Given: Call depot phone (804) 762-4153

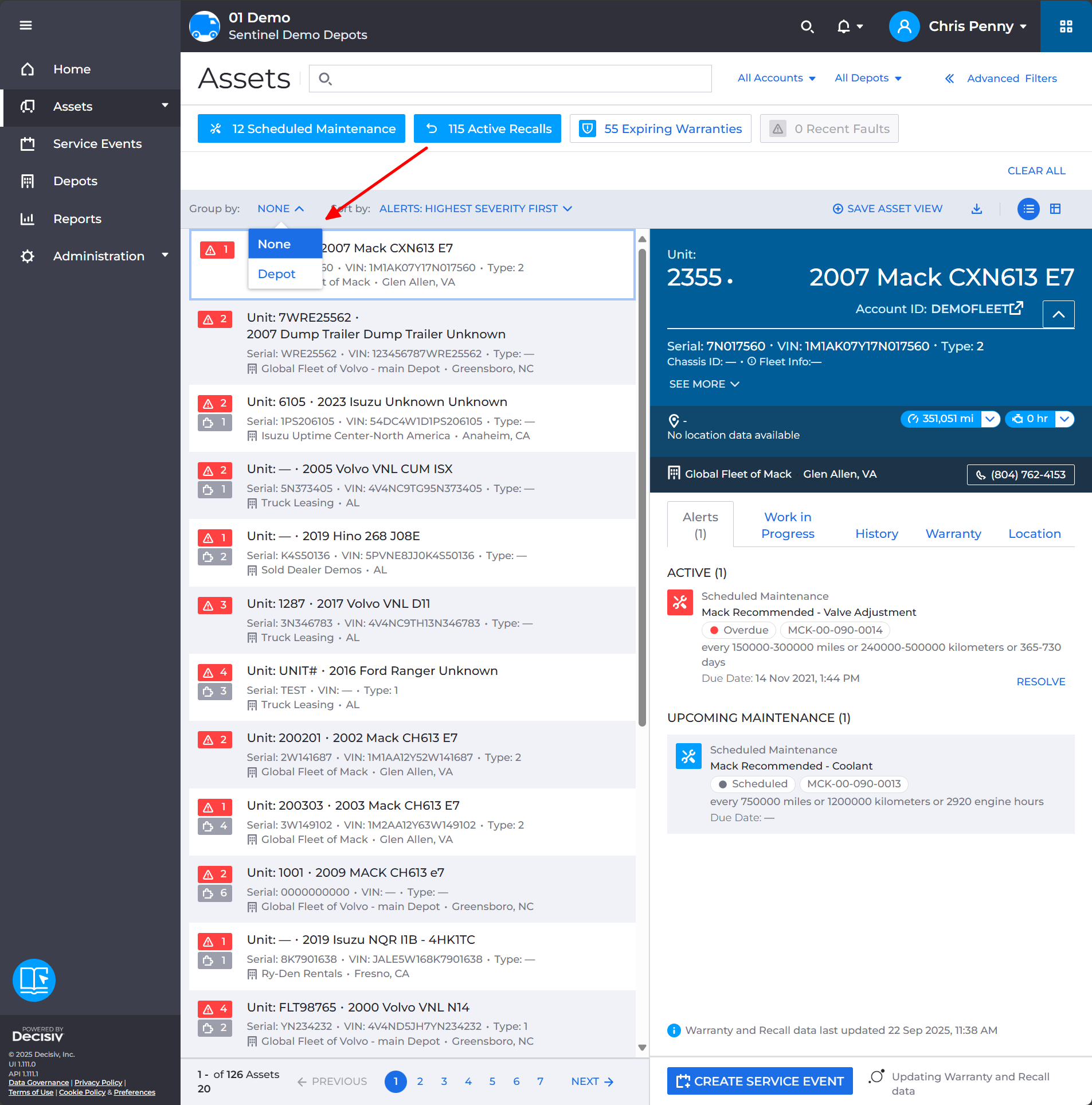Looking at the screenshot, I should [1021, 475].
